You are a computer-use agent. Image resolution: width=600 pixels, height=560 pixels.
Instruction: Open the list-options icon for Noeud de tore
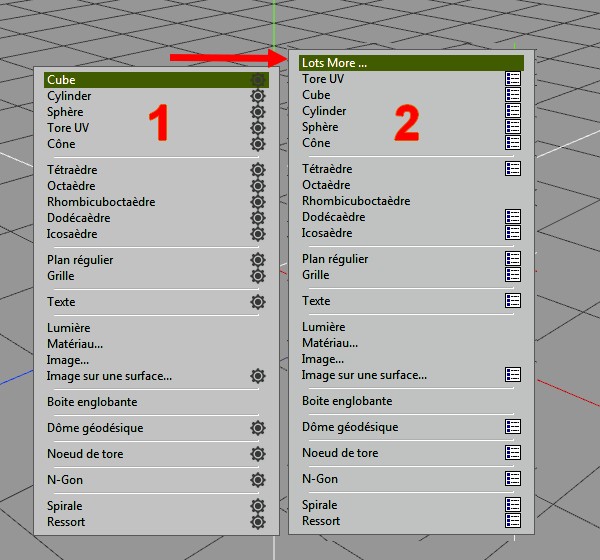click(x=513, y=453)
